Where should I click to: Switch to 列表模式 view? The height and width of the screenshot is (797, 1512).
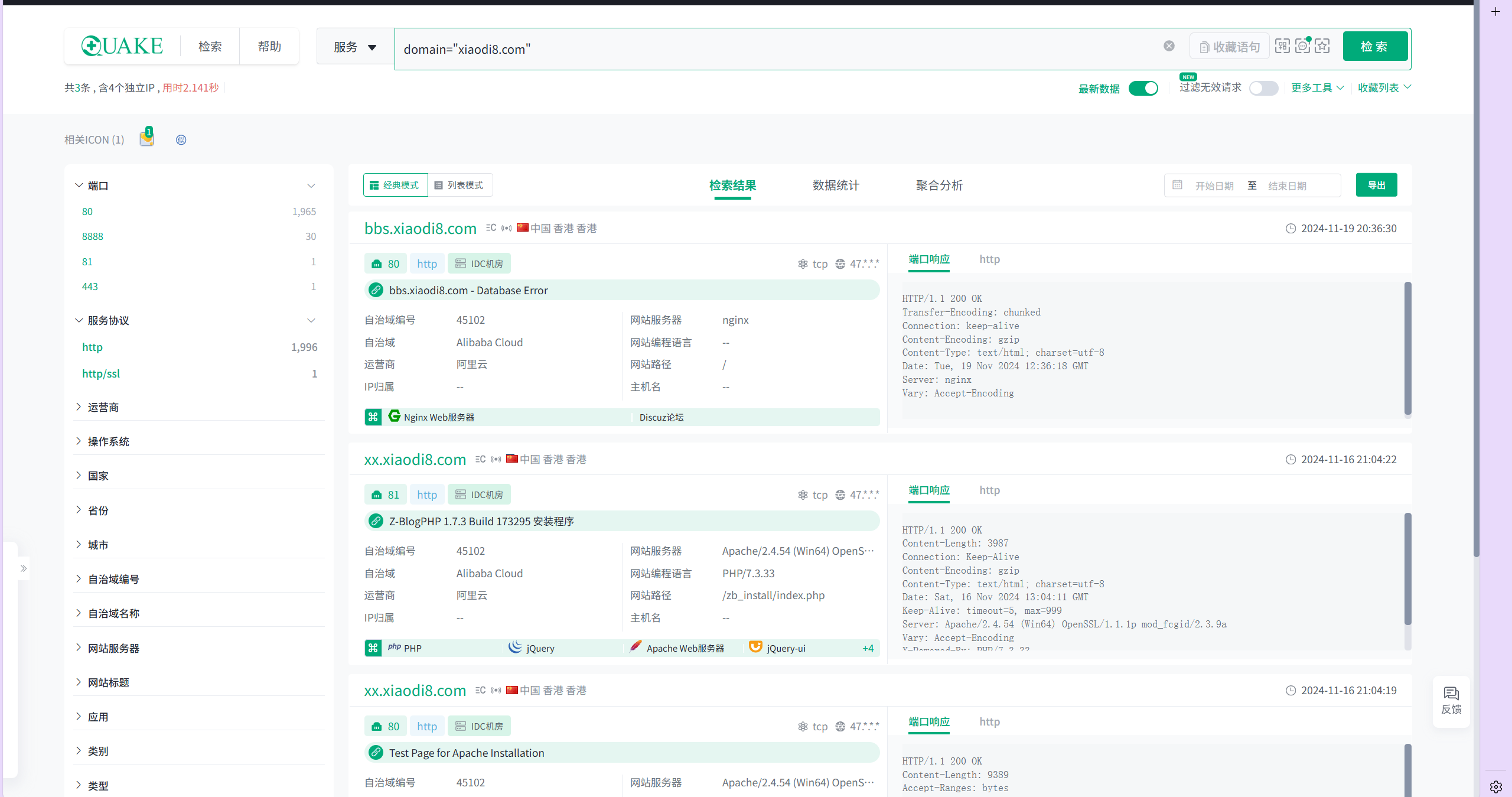tap(460, 186)
